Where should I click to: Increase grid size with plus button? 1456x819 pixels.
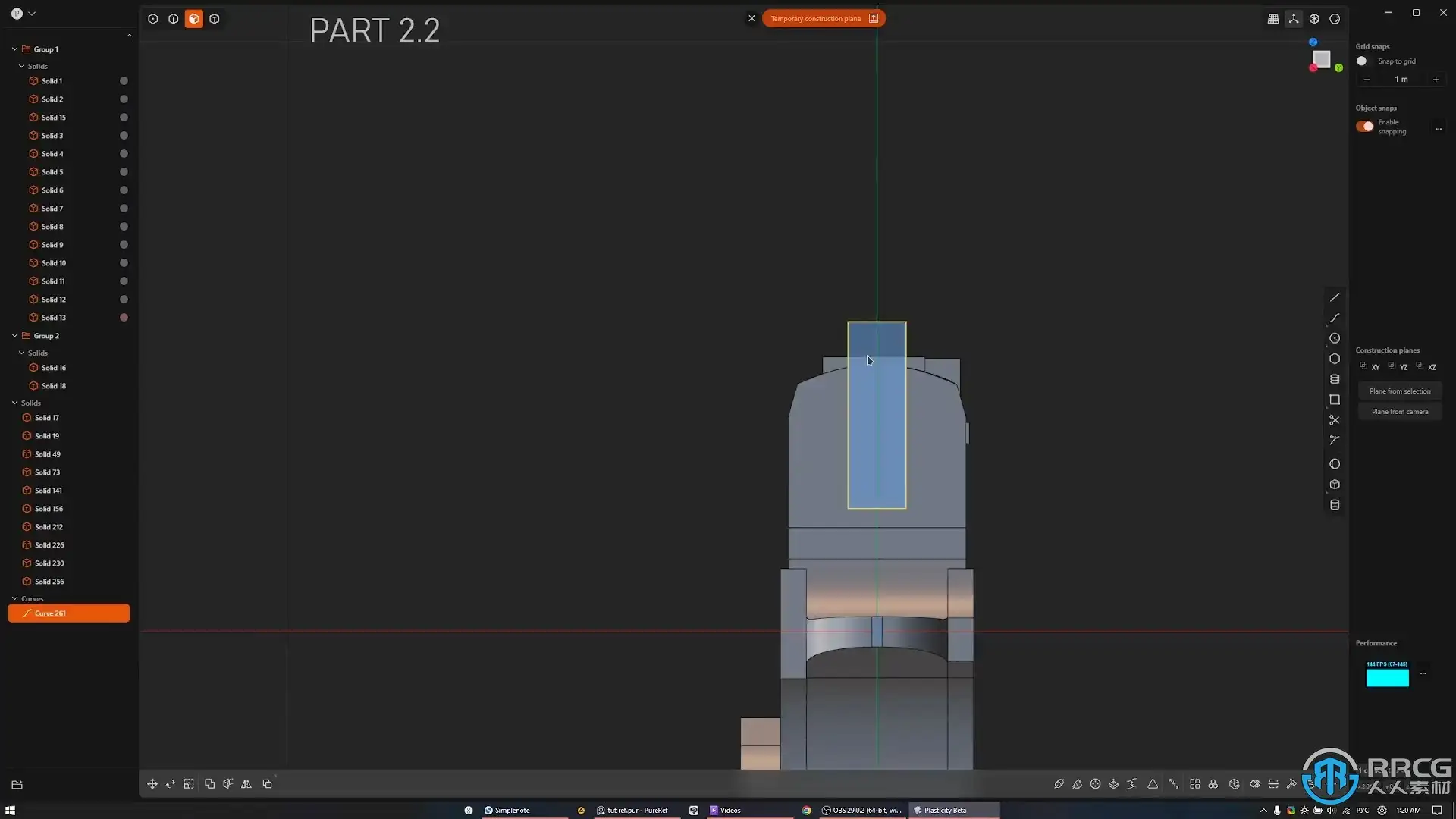coord(1436,80)
